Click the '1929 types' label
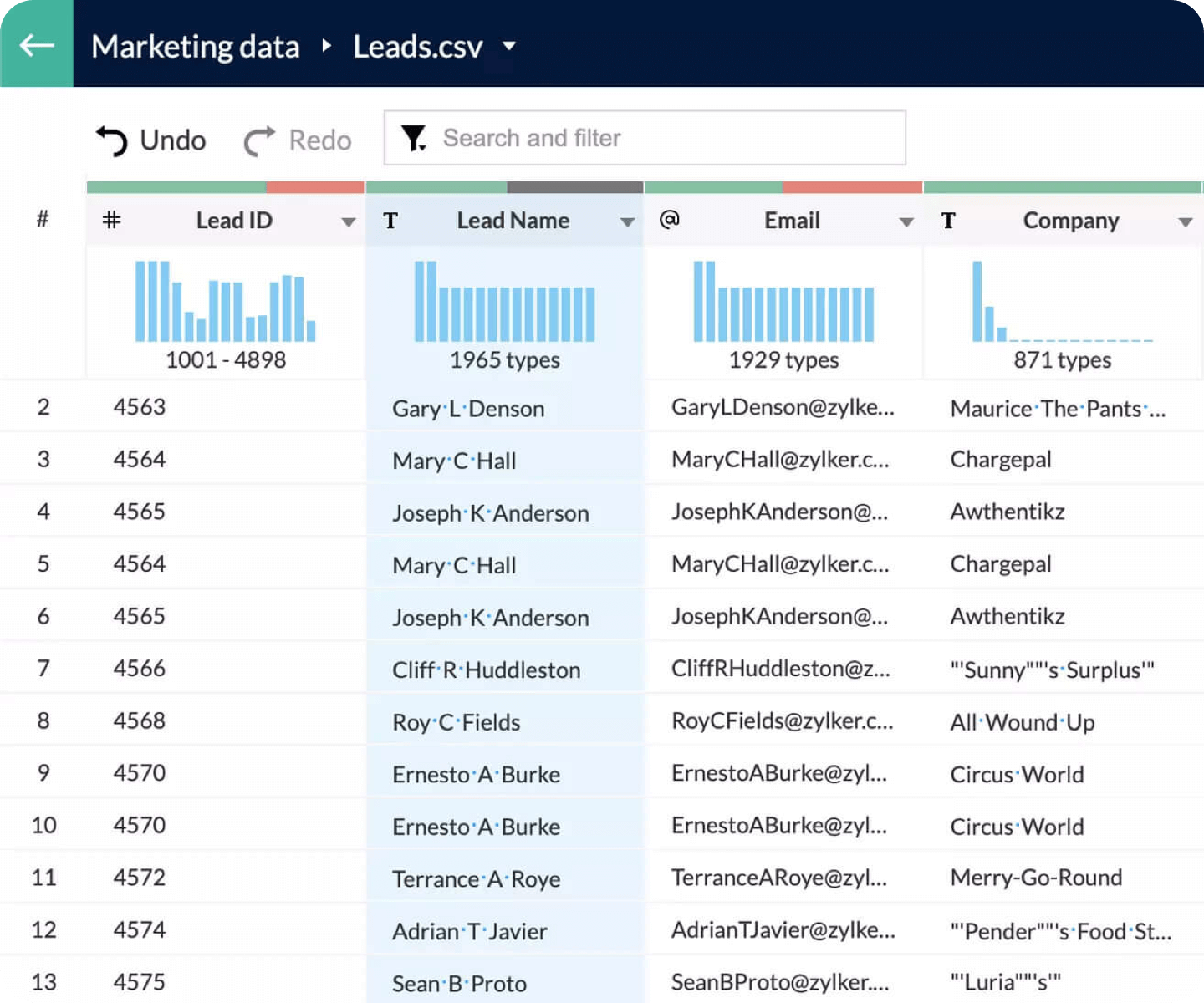The image size is (1204, 1003). (x=783, y=360)
